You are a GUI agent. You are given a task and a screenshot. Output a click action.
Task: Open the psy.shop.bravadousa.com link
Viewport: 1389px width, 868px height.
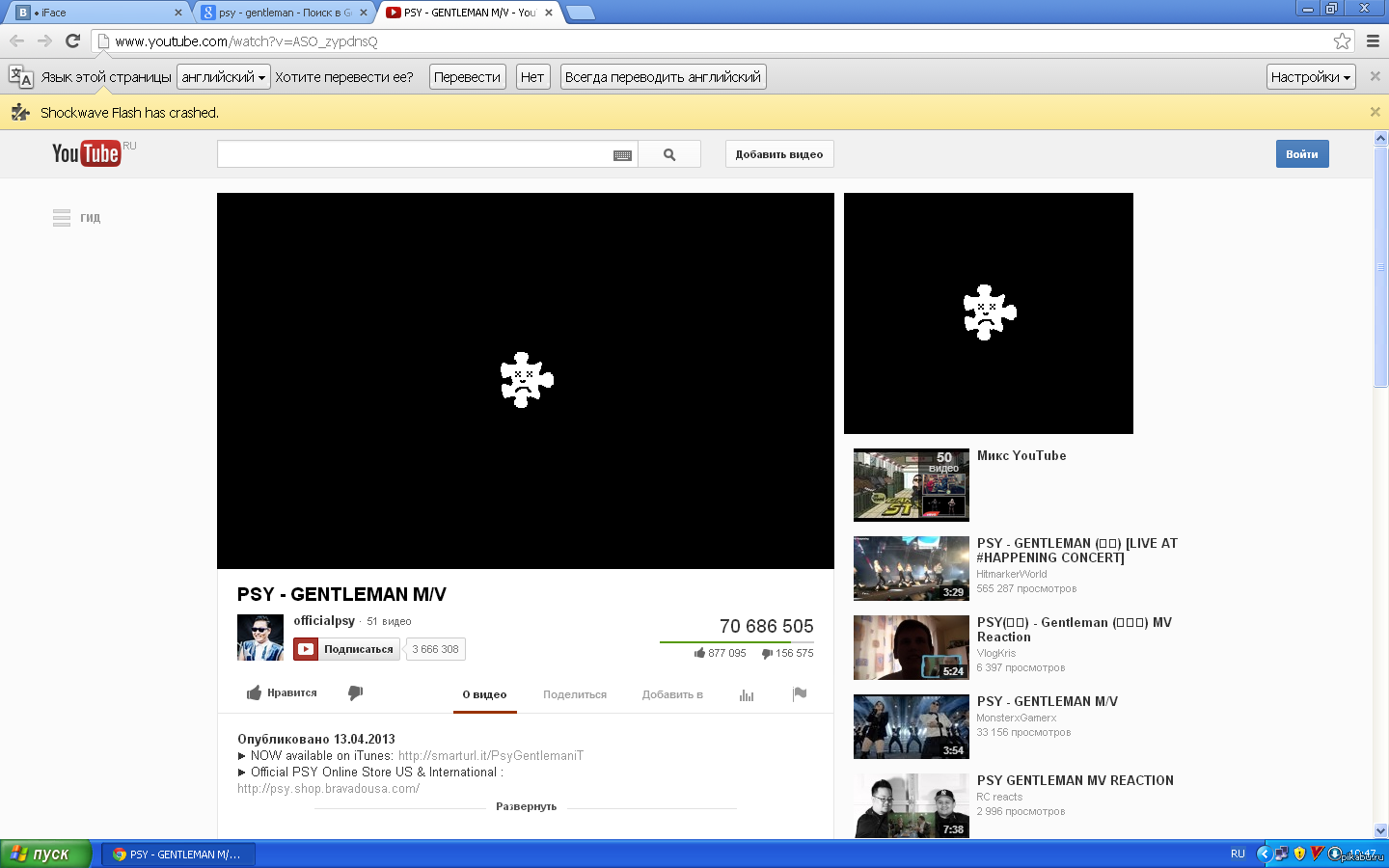[x=328, y=789]
